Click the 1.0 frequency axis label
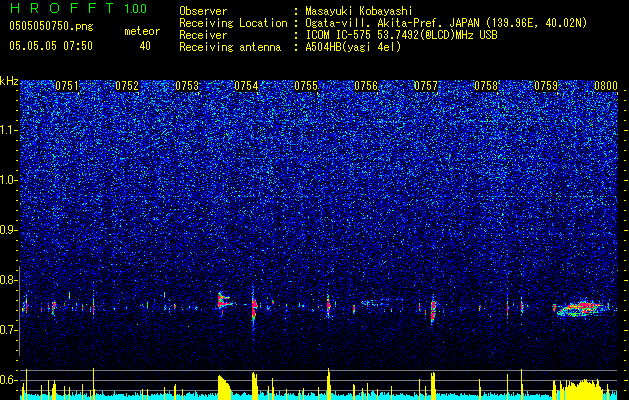This screenshot has height=400, width=629. 9,180
